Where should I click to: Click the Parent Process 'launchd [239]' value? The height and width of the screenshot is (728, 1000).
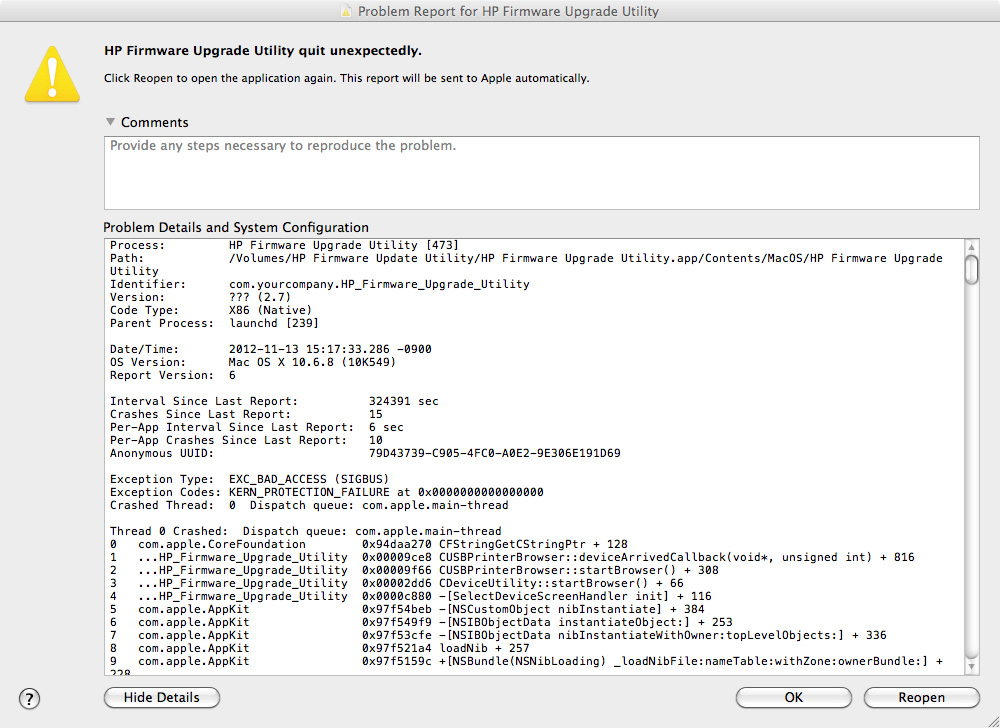(274, 323)
